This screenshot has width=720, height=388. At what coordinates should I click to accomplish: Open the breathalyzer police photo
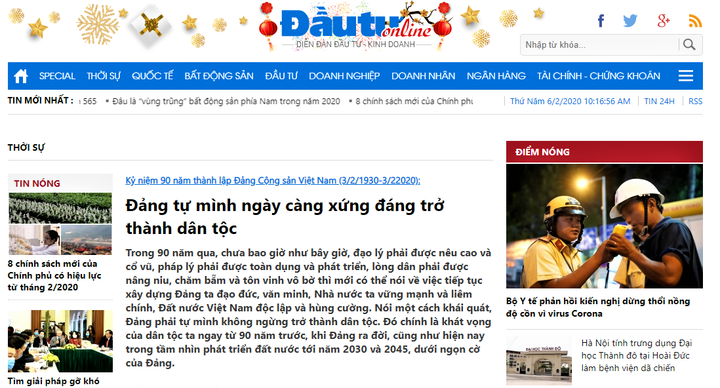tap(604, 226)
